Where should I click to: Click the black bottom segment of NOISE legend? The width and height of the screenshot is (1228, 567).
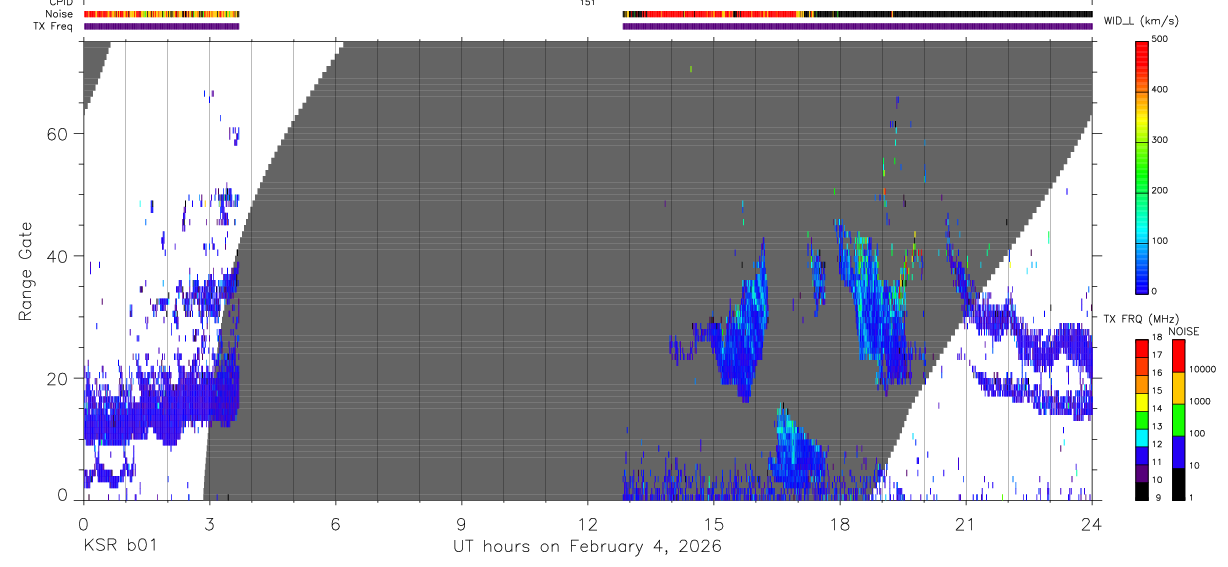[1178, 484]
